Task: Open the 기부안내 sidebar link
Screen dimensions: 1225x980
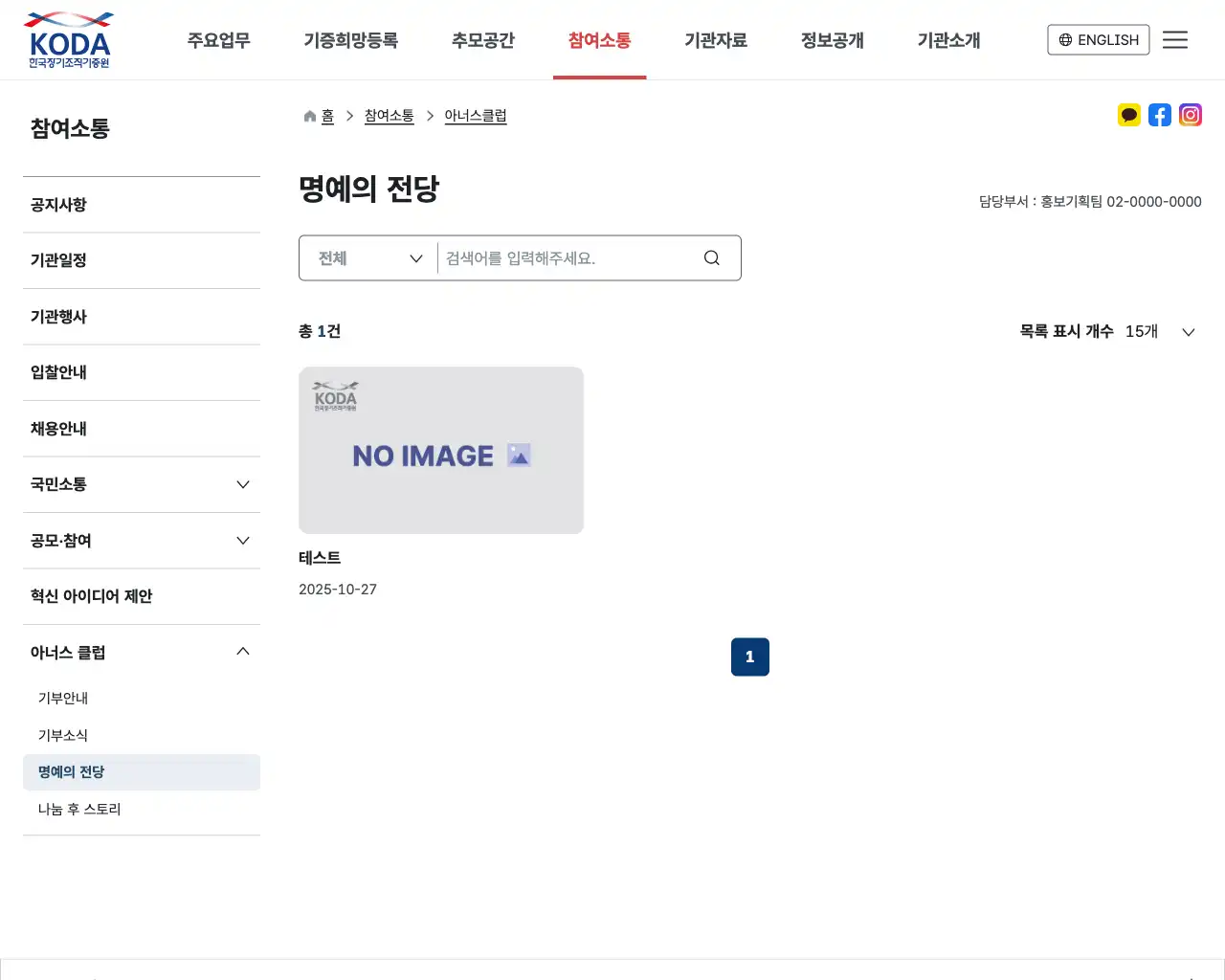Action: [x=63, y=698]
